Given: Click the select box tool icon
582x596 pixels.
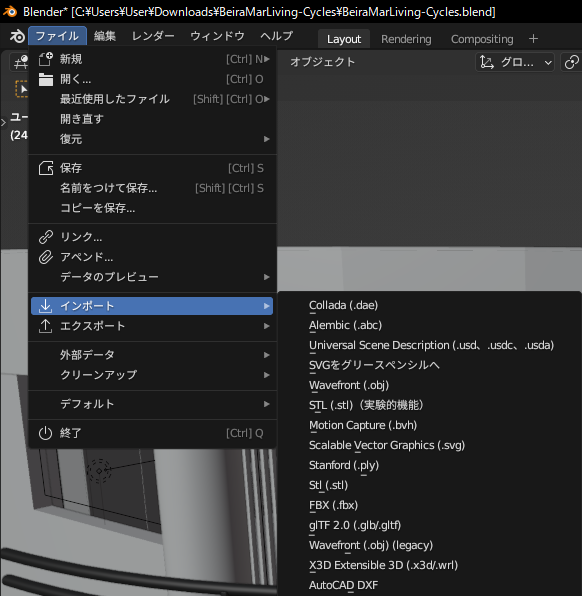Looking at the screenshot, I should click(21, 89).
